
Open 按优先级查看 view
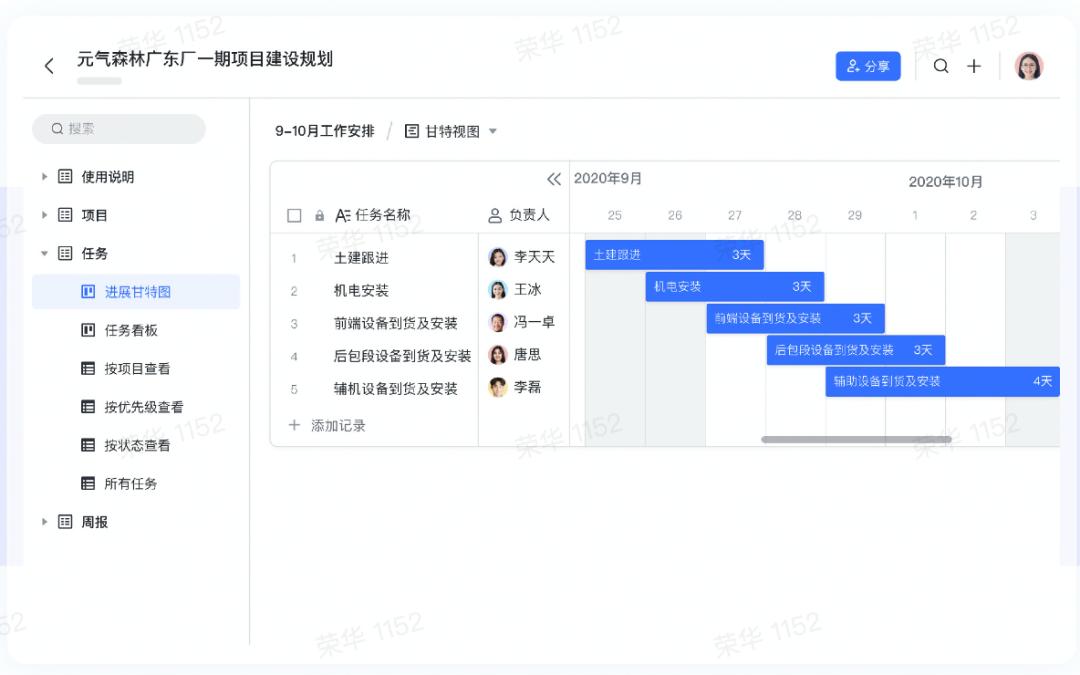tap(143, 407)
